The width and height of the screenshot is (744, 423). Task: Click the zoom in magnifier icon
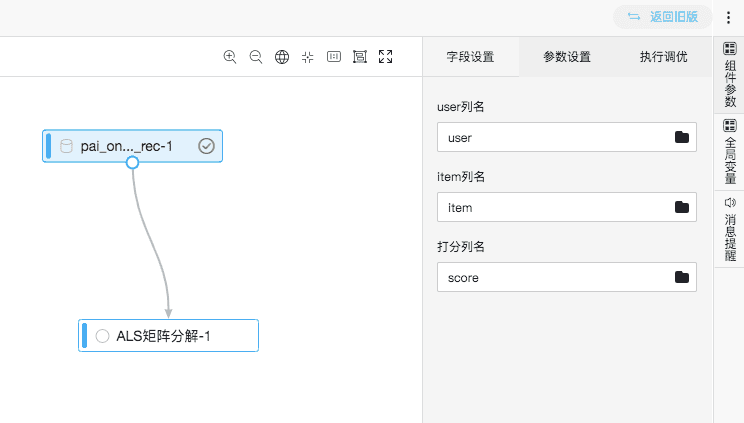(230, 57)
